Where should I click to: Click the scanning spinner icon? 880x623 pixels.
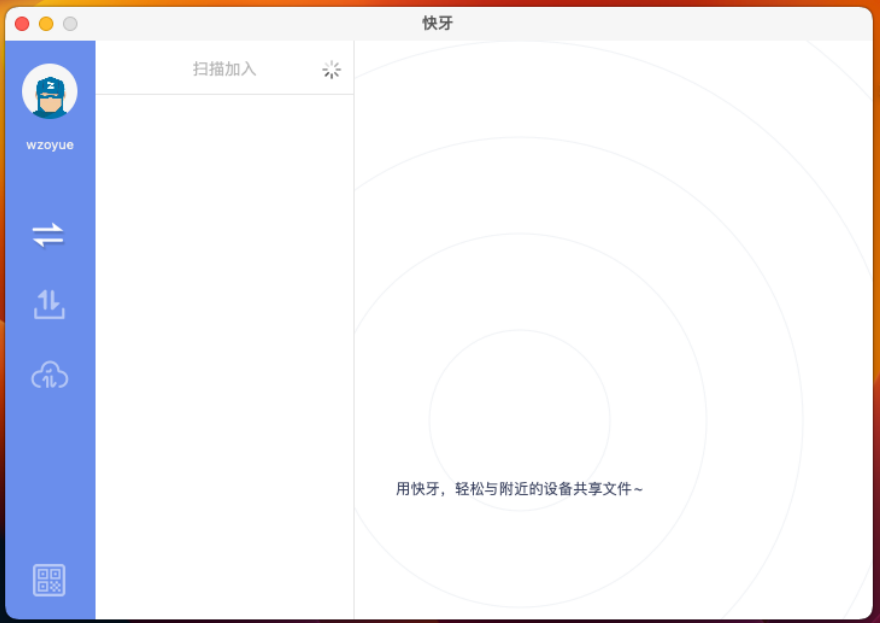332,70
